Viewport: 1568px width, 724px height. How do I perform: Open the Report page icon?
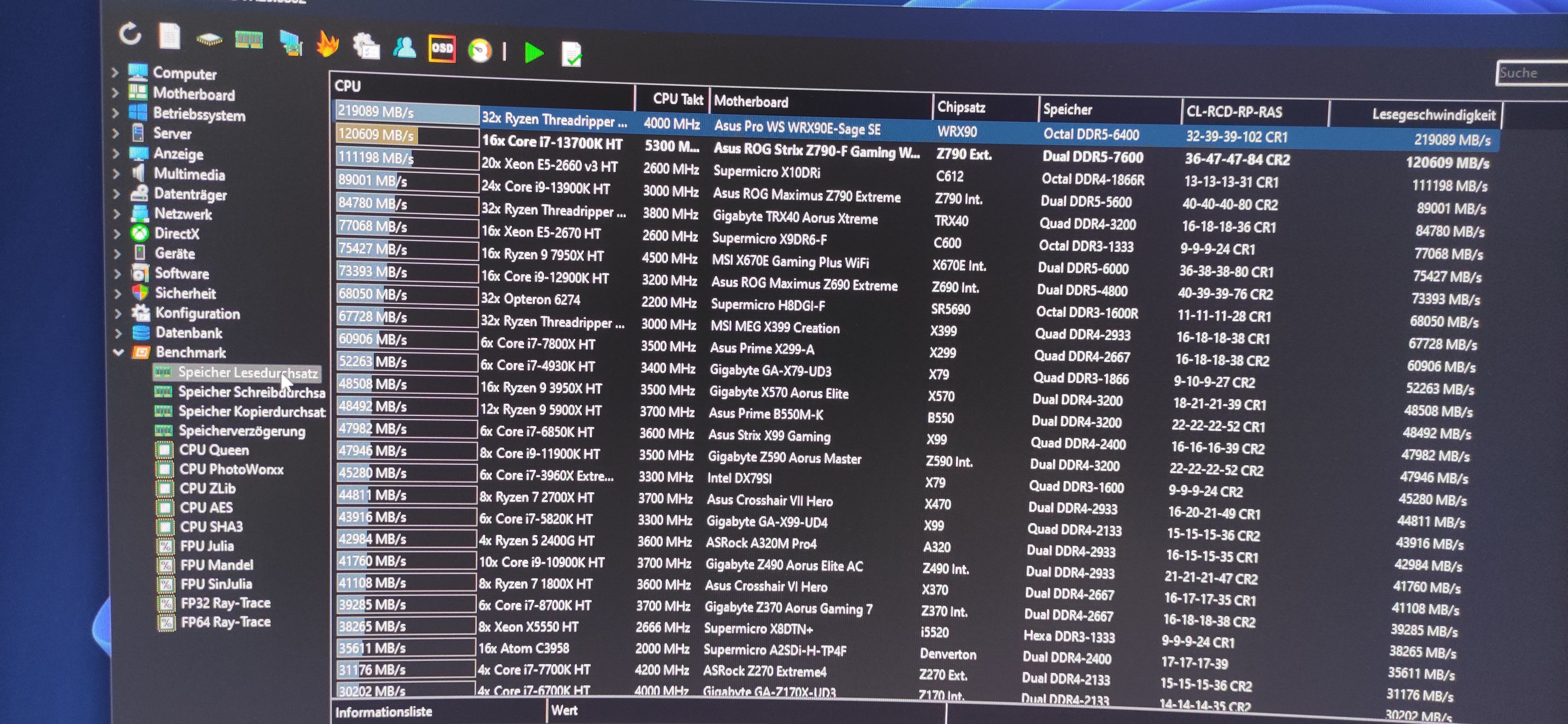[169, 36]
